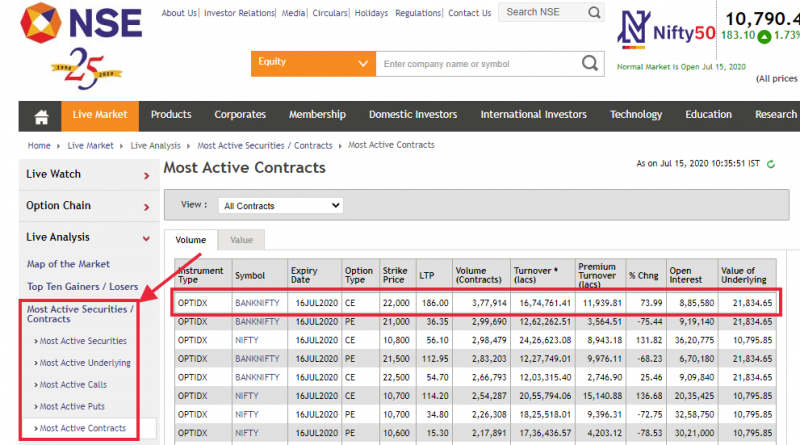
Task: Expand the Option Chain sidebar section
Action: tap(88, 206)
